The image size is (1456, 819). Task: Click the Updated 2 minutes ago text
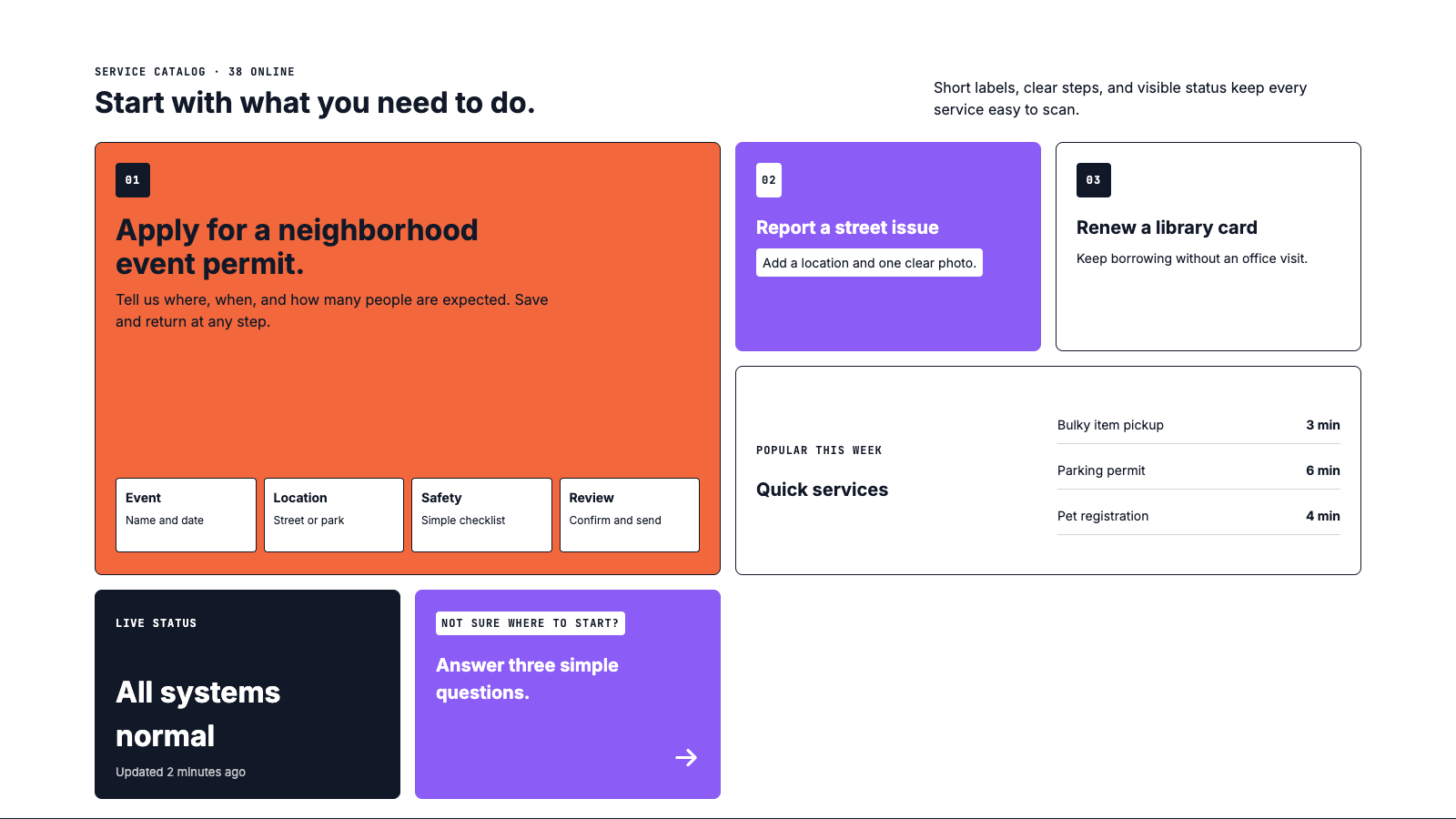[180, 772]
